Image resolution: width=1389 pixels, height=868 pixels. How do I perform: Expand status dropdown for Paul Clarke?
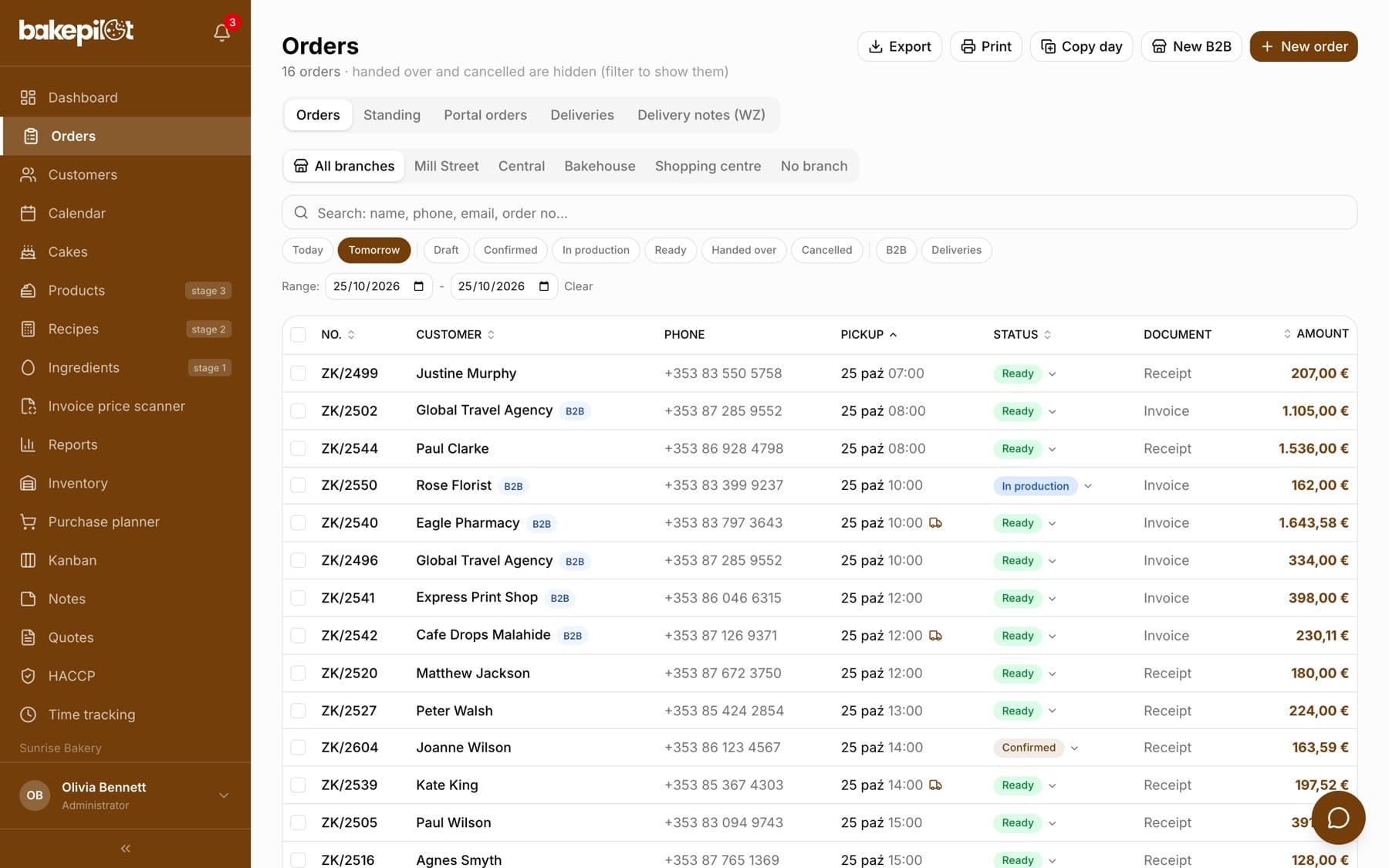coord(1052,449)
